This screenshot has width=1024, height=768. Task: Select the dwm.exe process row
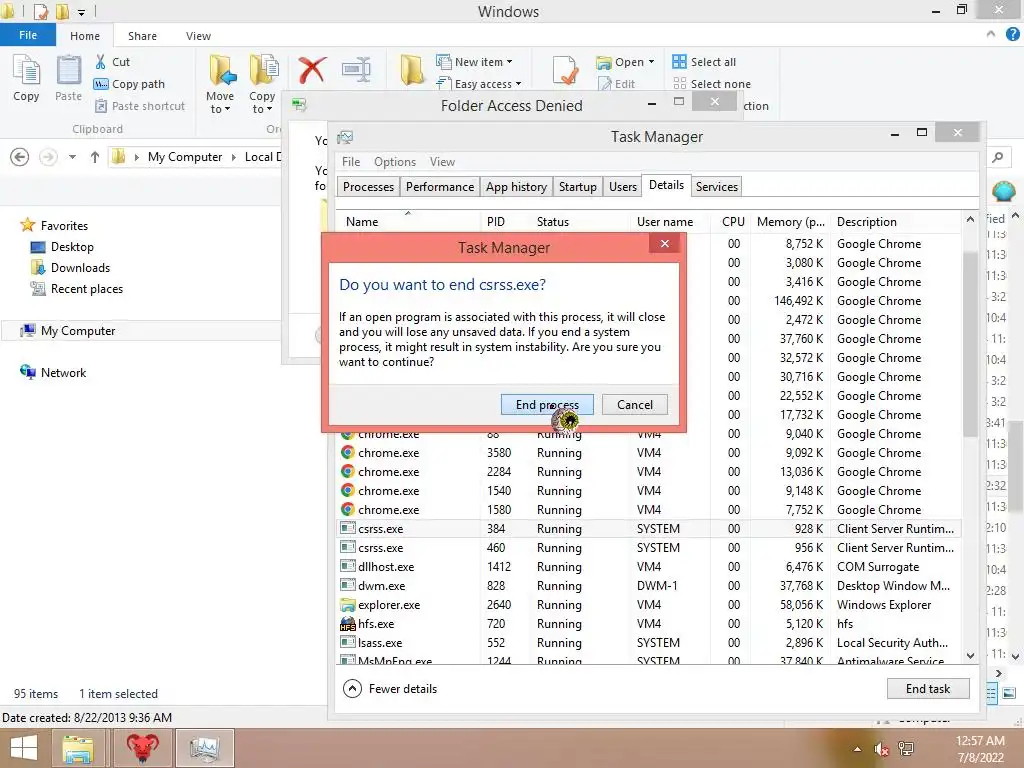(649, 586)
